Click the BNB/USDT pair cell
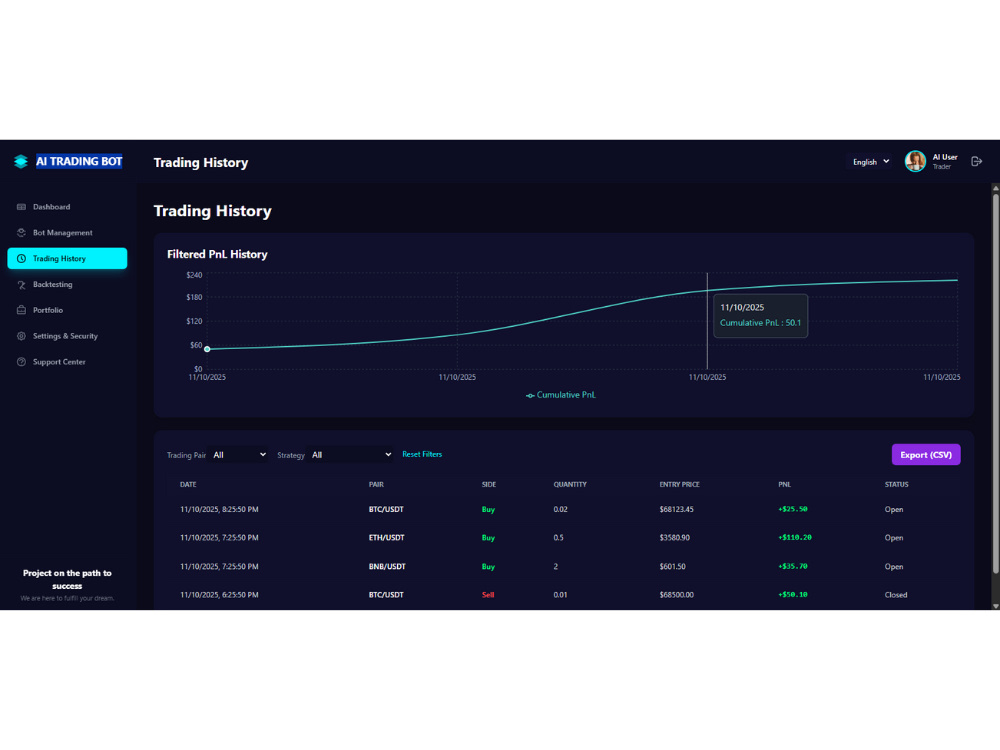Image resolution: width=1000 pixels, height=750 pixels. pyautogui.click(x=387, y=566)
